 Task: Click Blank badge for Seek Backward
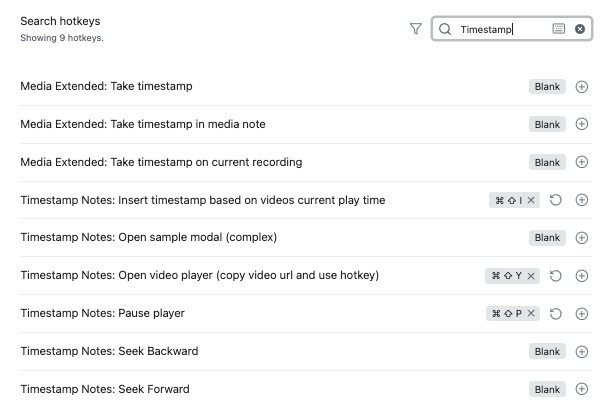point(547,351)
